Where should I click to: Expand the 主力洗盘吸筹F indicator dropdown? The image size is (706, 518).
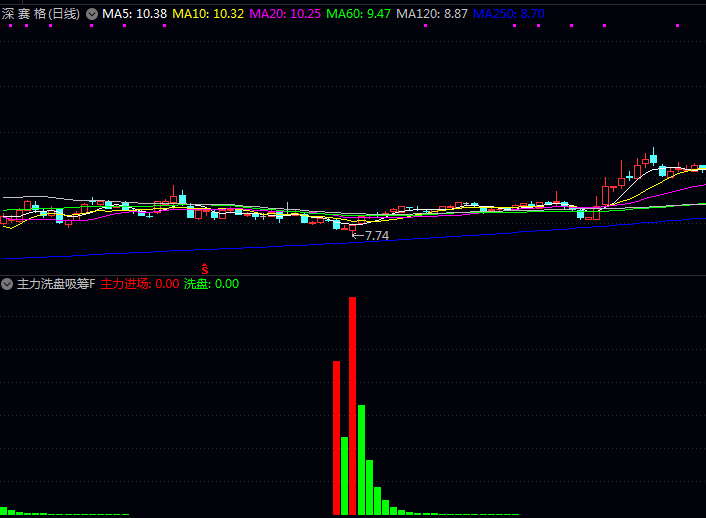pos(7,284)
